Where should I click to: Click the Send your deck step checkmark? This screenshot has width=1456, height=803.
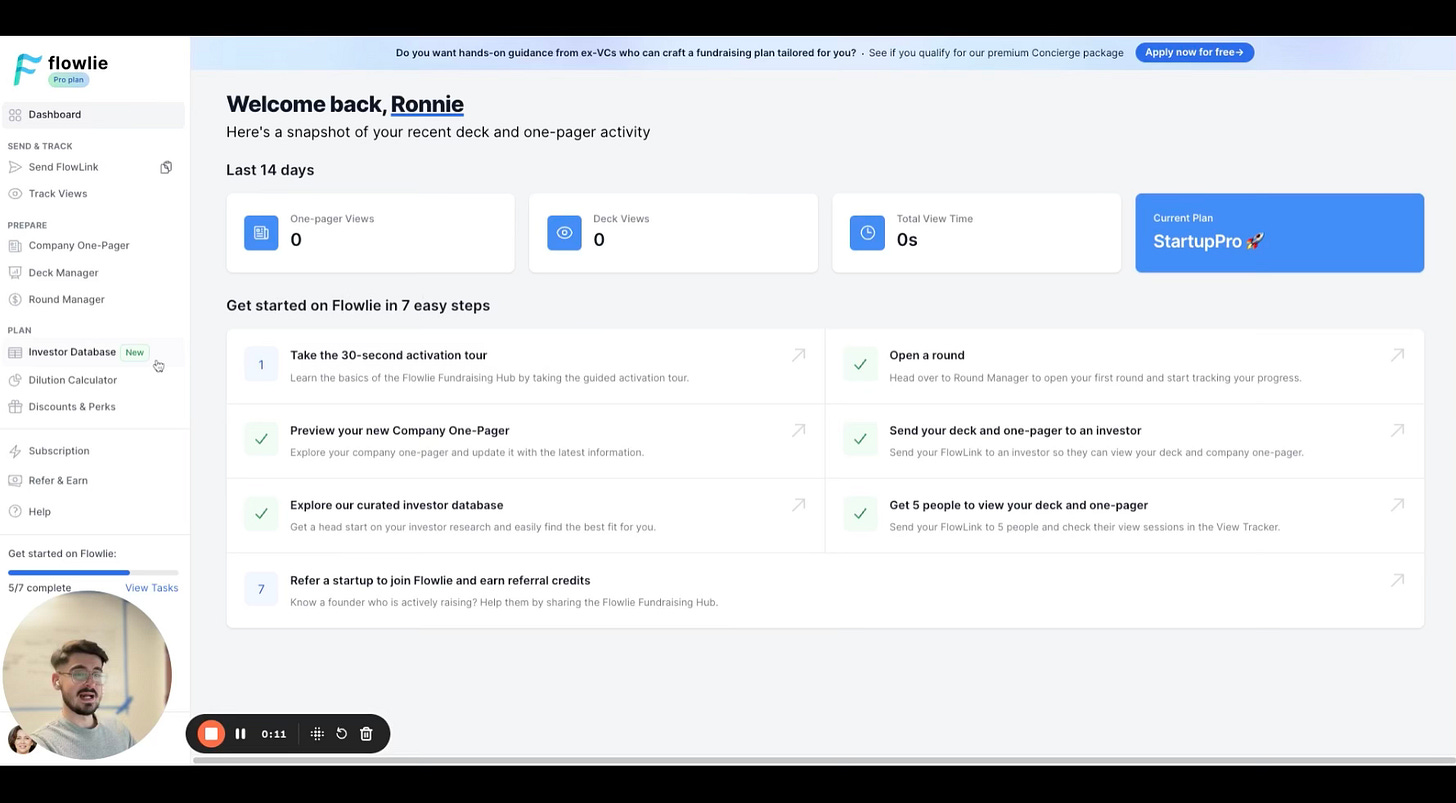[860, 439]
